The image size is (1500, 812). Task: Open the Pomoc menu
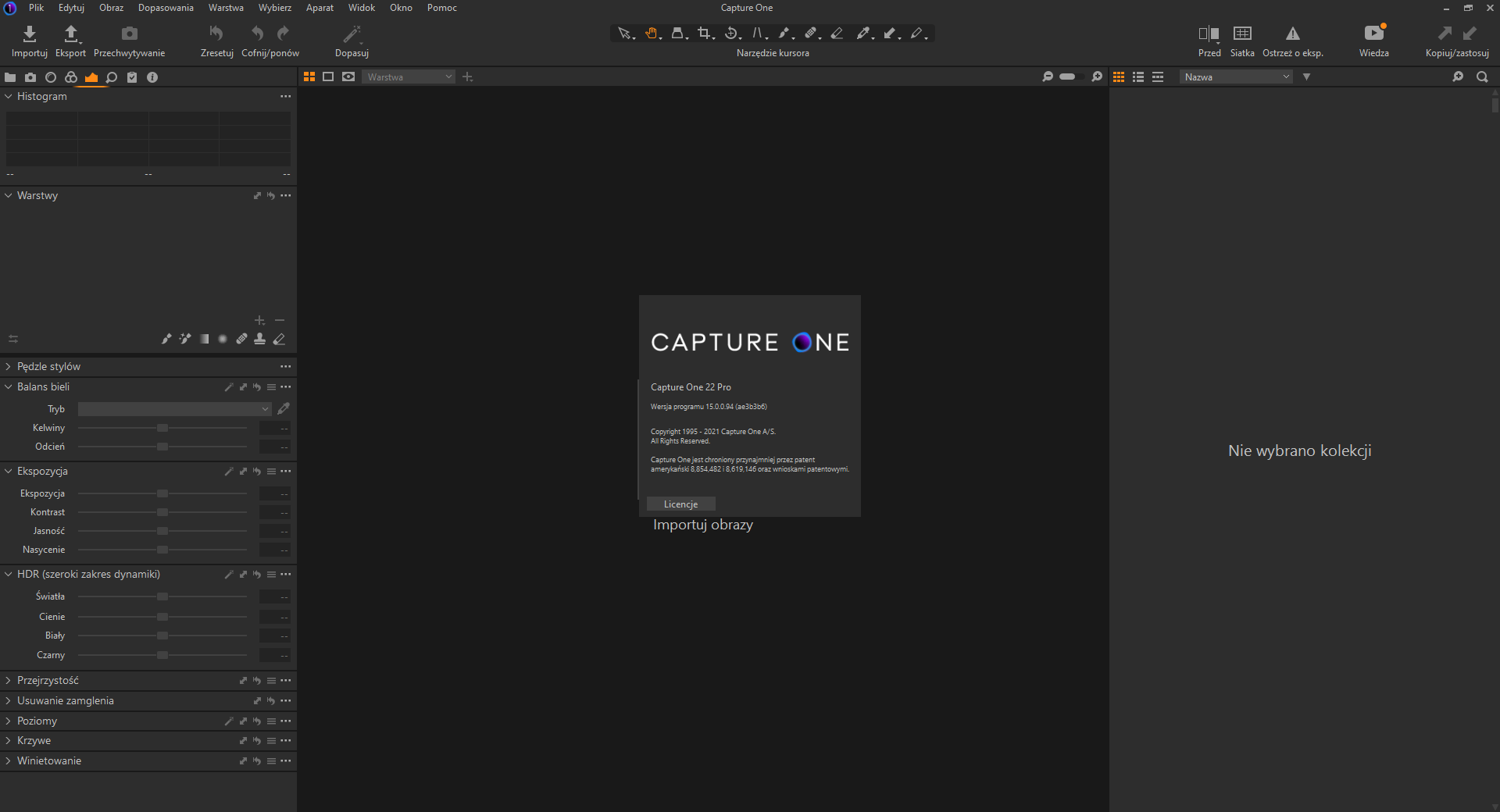coord(442,8)
